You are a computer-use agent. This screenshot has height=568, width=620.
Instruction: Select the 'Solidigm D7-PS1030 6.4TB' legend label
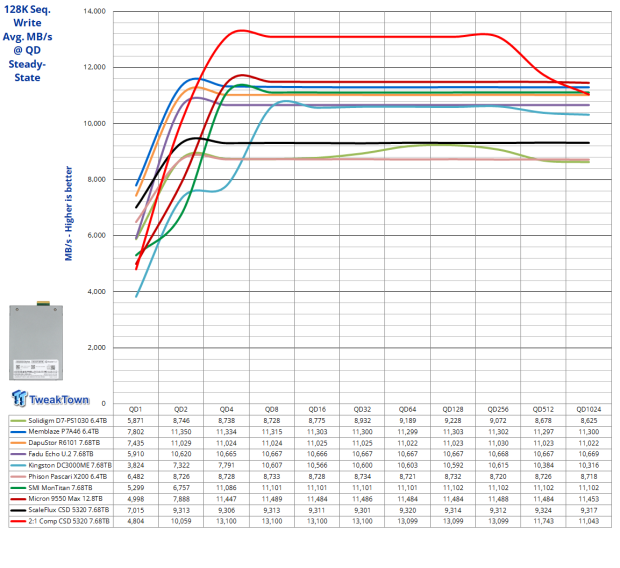coord(68,421)
